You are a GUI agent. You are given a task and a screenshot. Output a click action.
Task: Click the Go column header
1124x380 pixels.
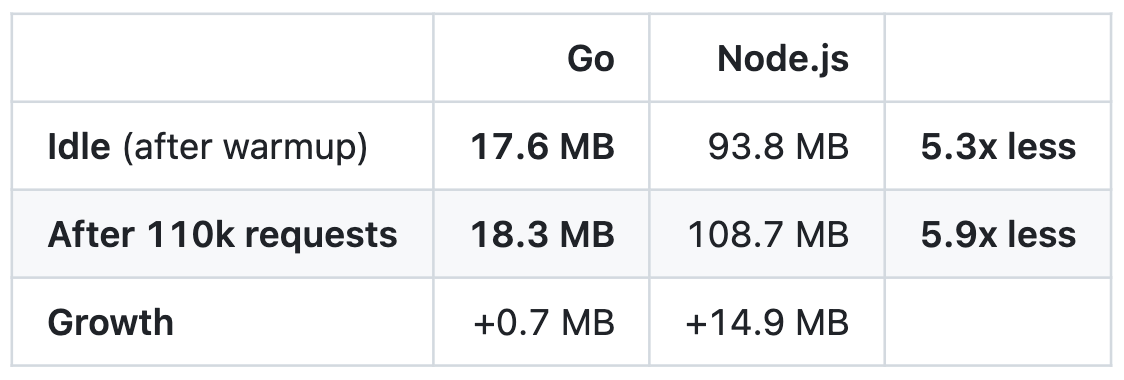(591, 58)
